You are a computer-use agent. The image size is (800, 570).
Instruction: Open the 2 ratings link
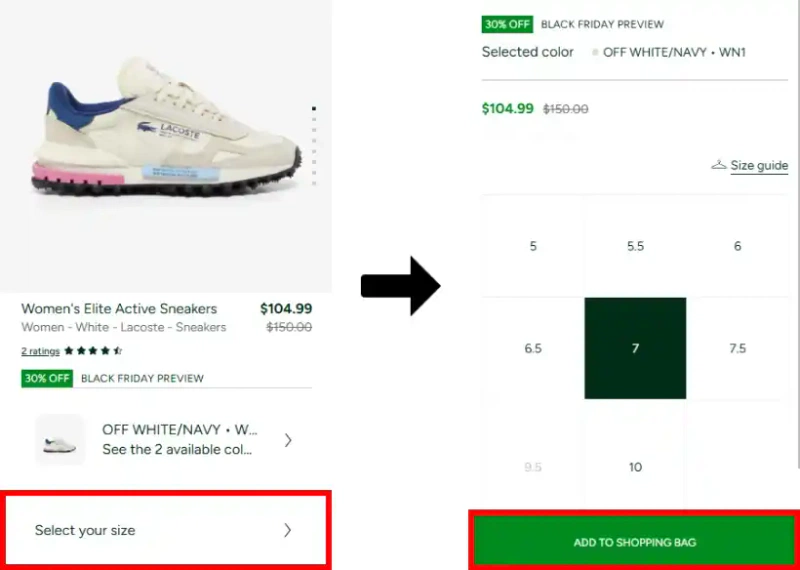(40, 351)
